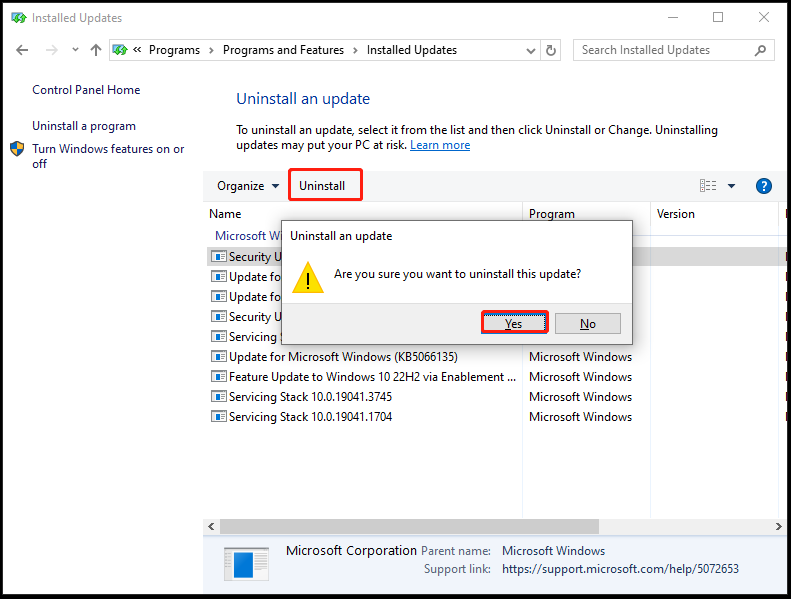791x599 pixels.
Task: Click the Uninstall toolbar button
Action: 322,186
